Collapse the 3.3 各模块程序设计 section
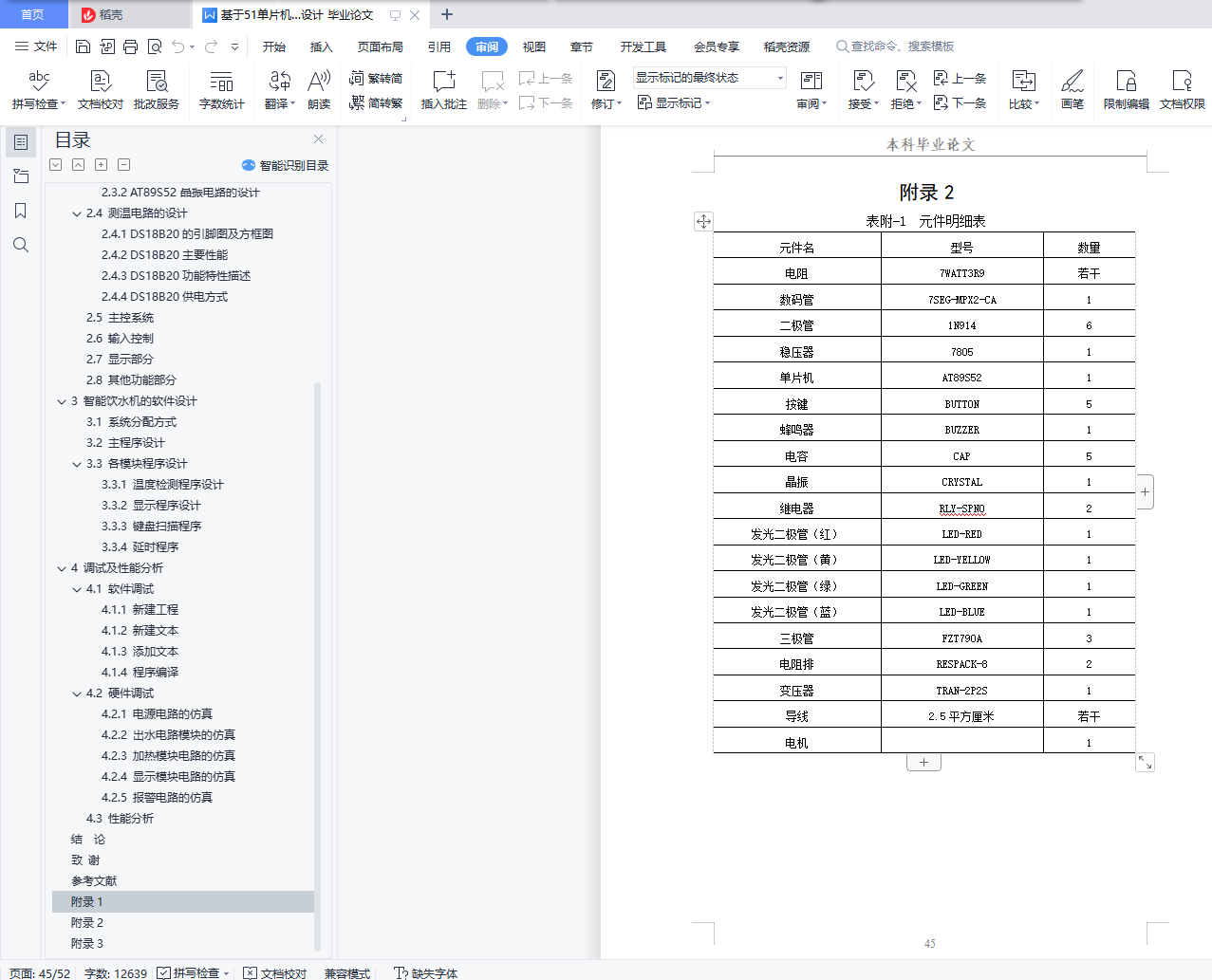 [x=77, y=464]
